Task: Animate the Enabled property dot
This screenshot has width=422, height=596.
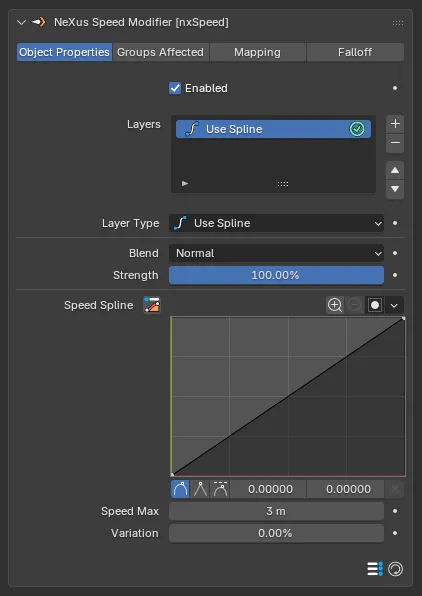Action: [395, 88]
